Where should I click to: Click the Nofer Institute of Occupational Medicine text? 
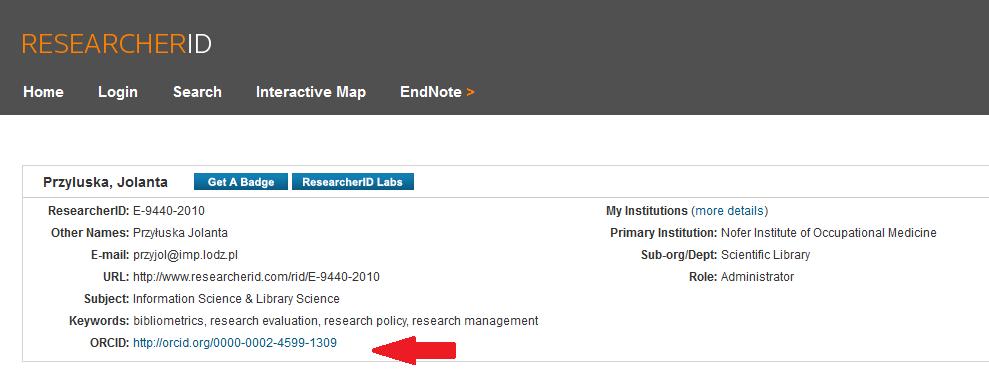click(829, 233)
